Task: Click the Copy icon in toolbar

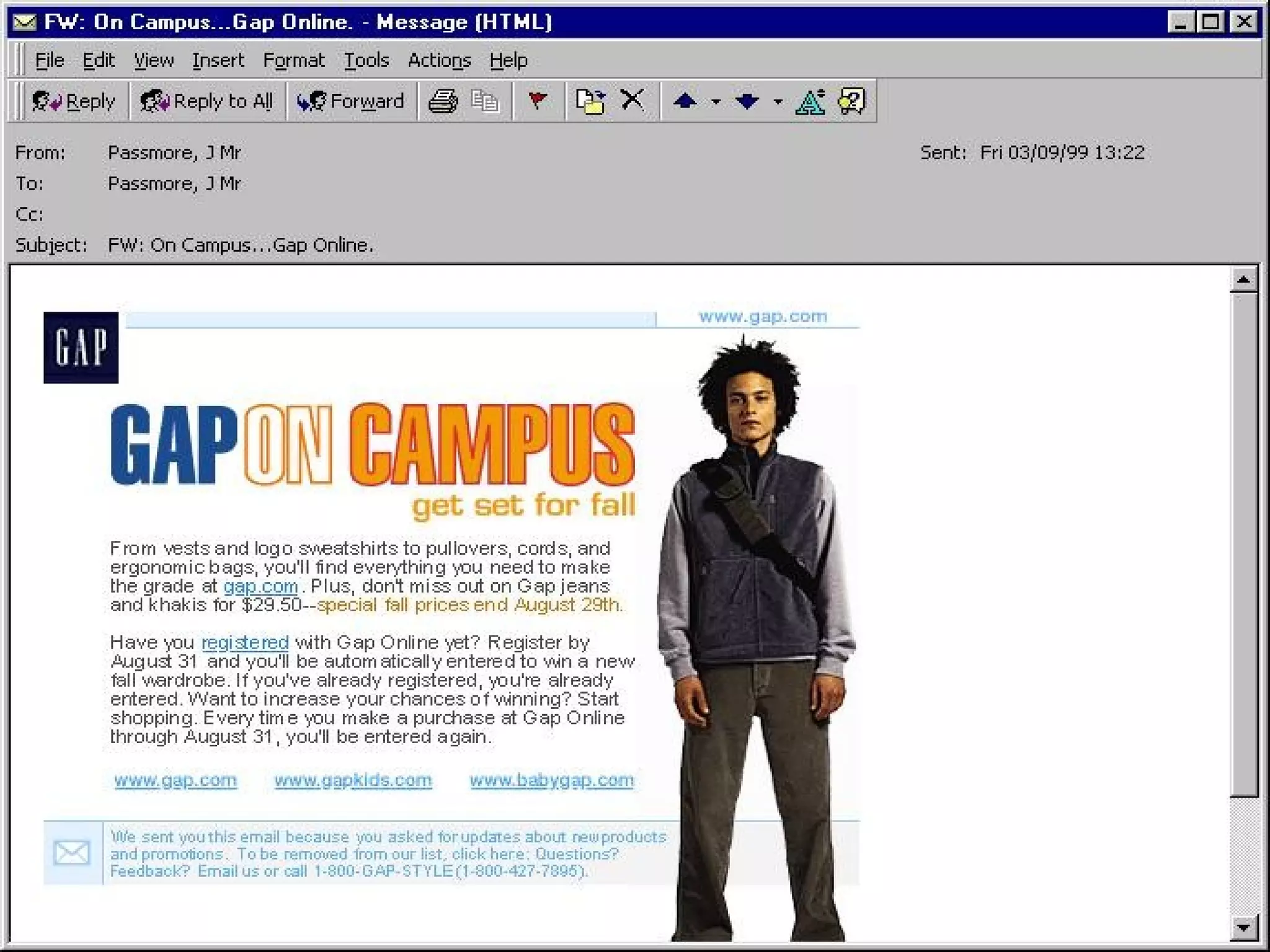Action: pyautogui.click(x=484, y=101)
